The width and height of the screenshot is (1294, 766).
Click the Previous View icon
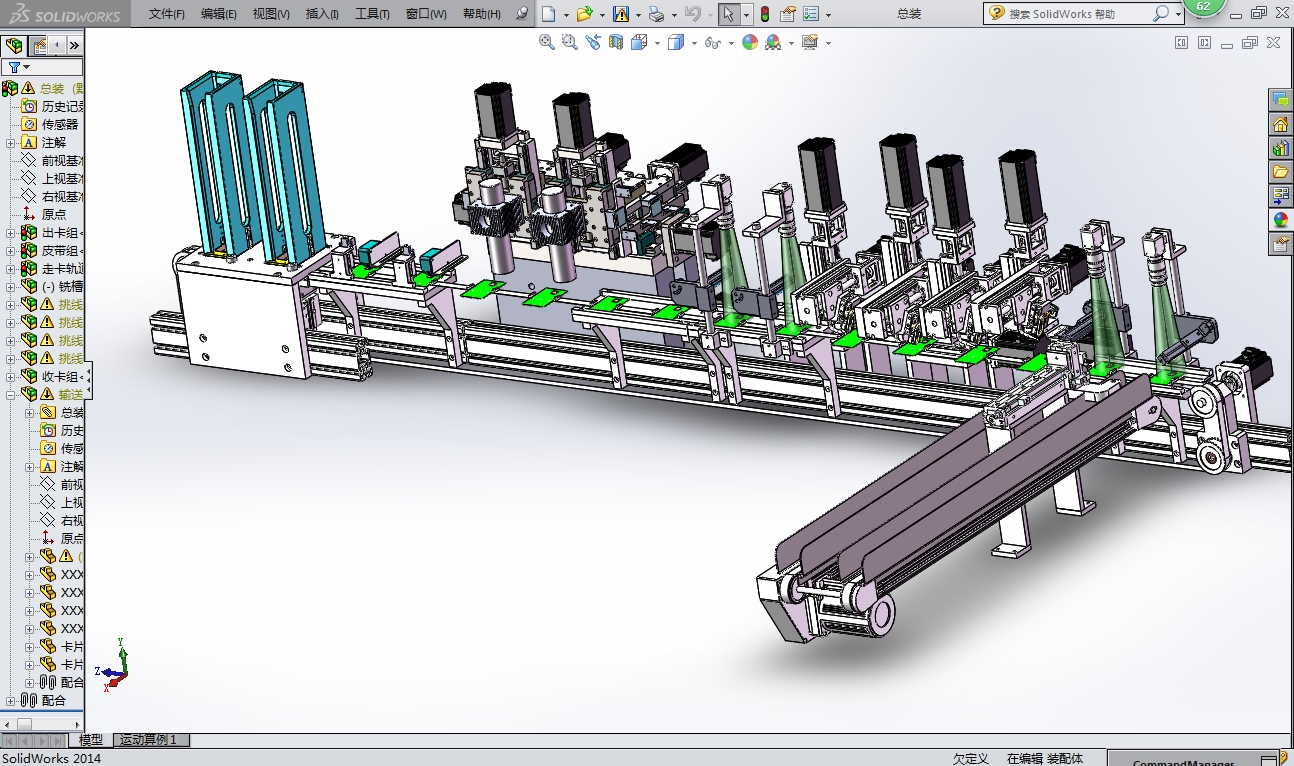(x=593, y=42)
